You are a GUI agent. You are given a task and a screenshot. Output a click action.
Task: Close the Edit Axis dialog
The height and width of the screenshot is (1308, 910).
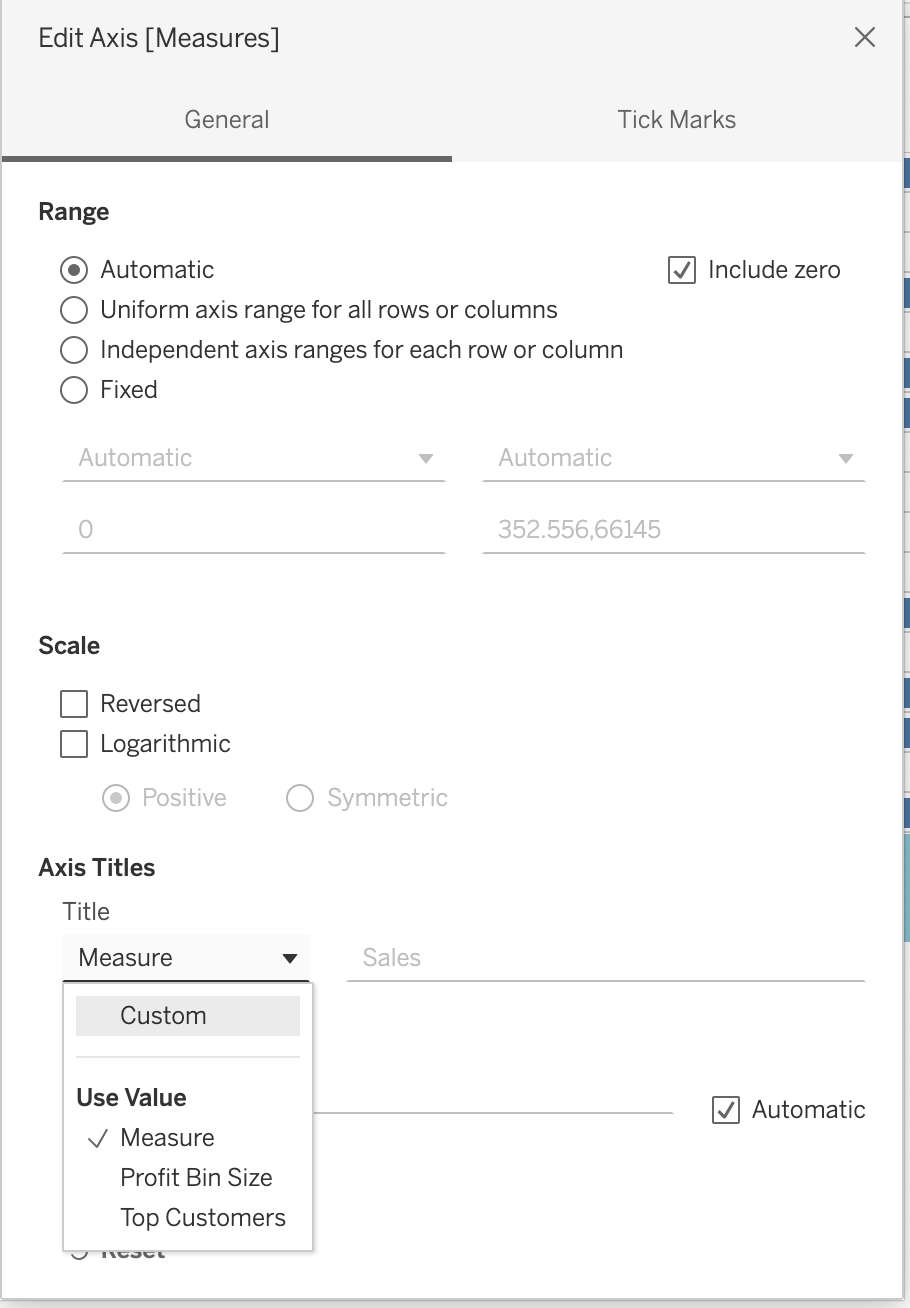pyautogui.click(x=864, y=37)
